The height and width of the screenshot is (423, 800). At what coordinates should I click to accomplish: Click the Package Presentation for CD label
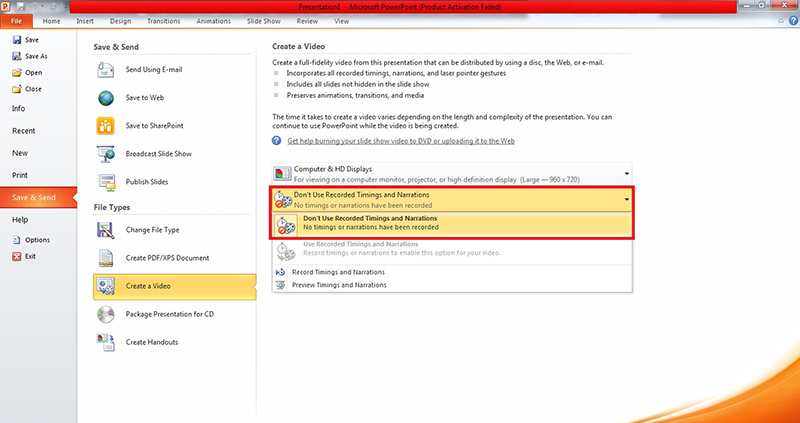(170, 314)
